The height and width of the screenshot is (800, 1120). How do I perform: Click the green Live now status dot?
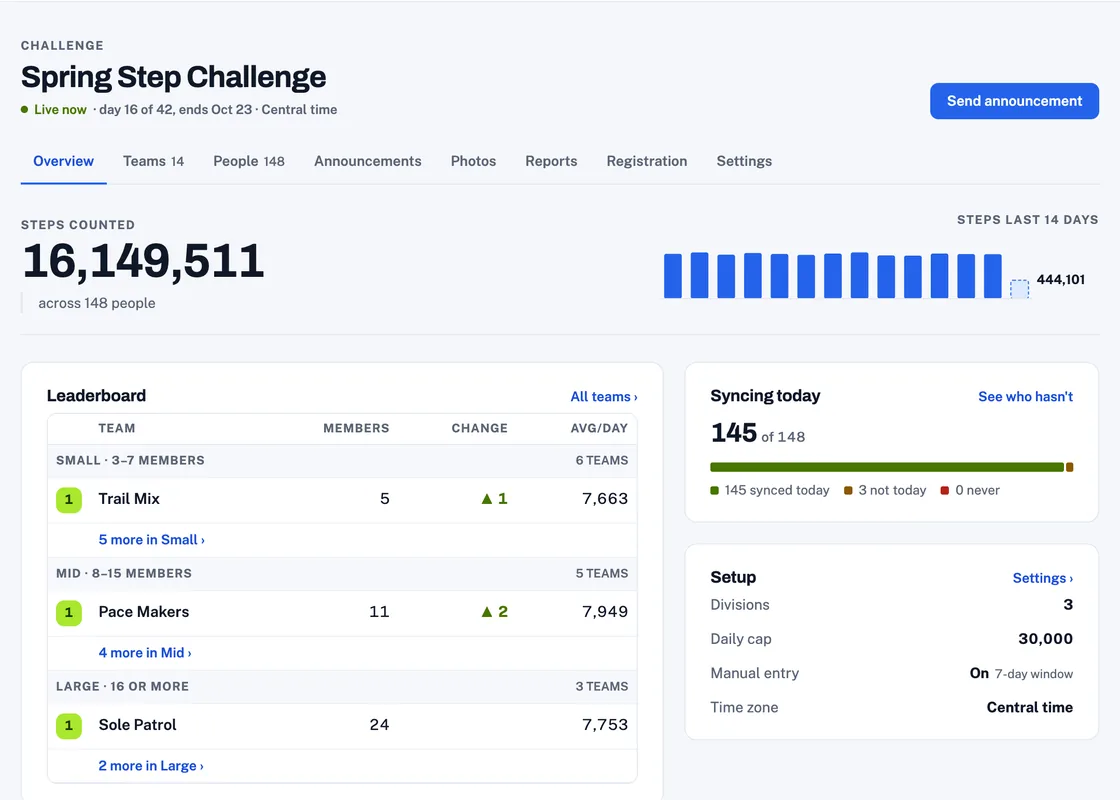(x=24, y=109)
